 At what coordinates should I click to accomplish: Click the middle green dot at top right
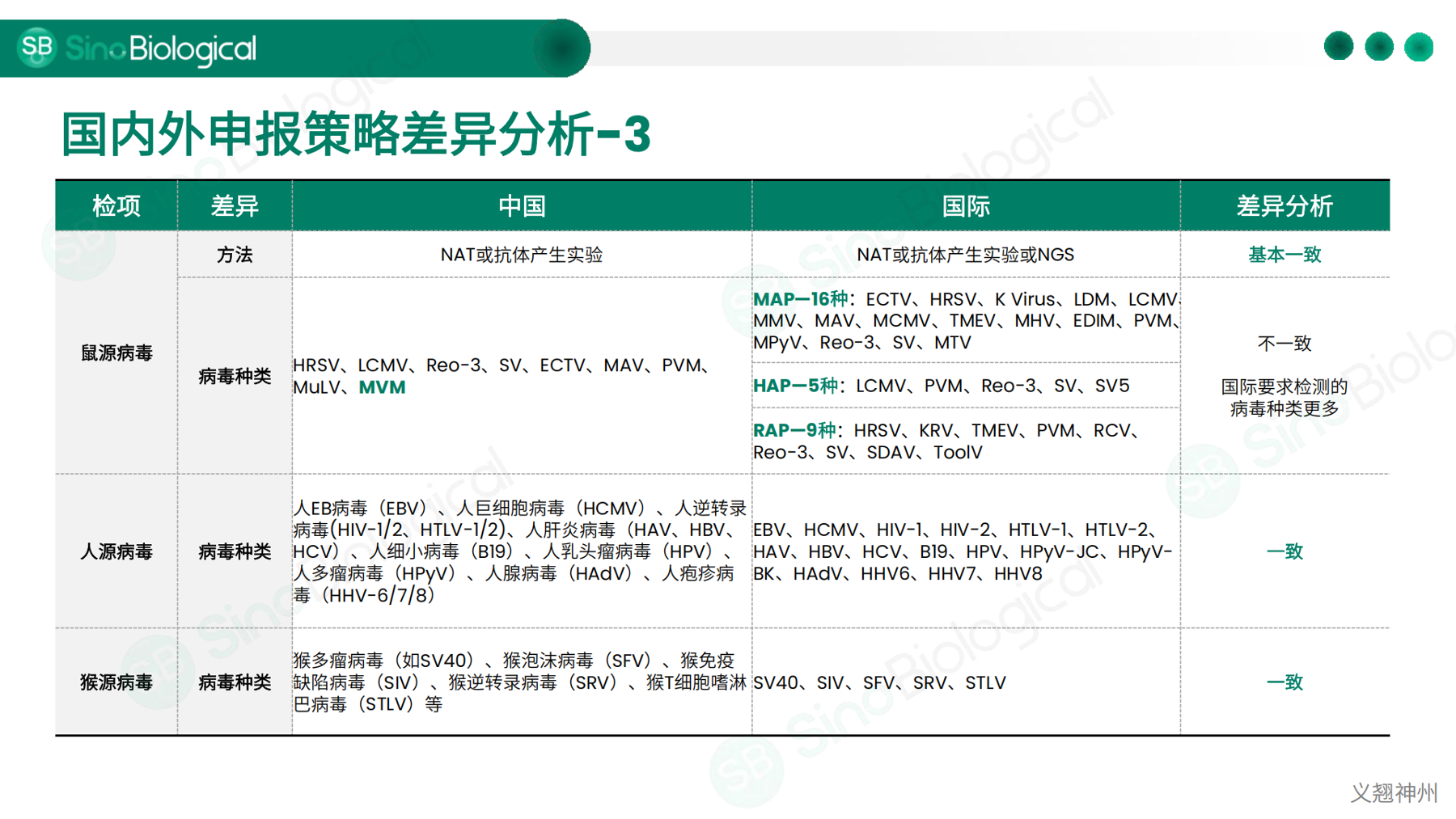tap(1378, 46)
